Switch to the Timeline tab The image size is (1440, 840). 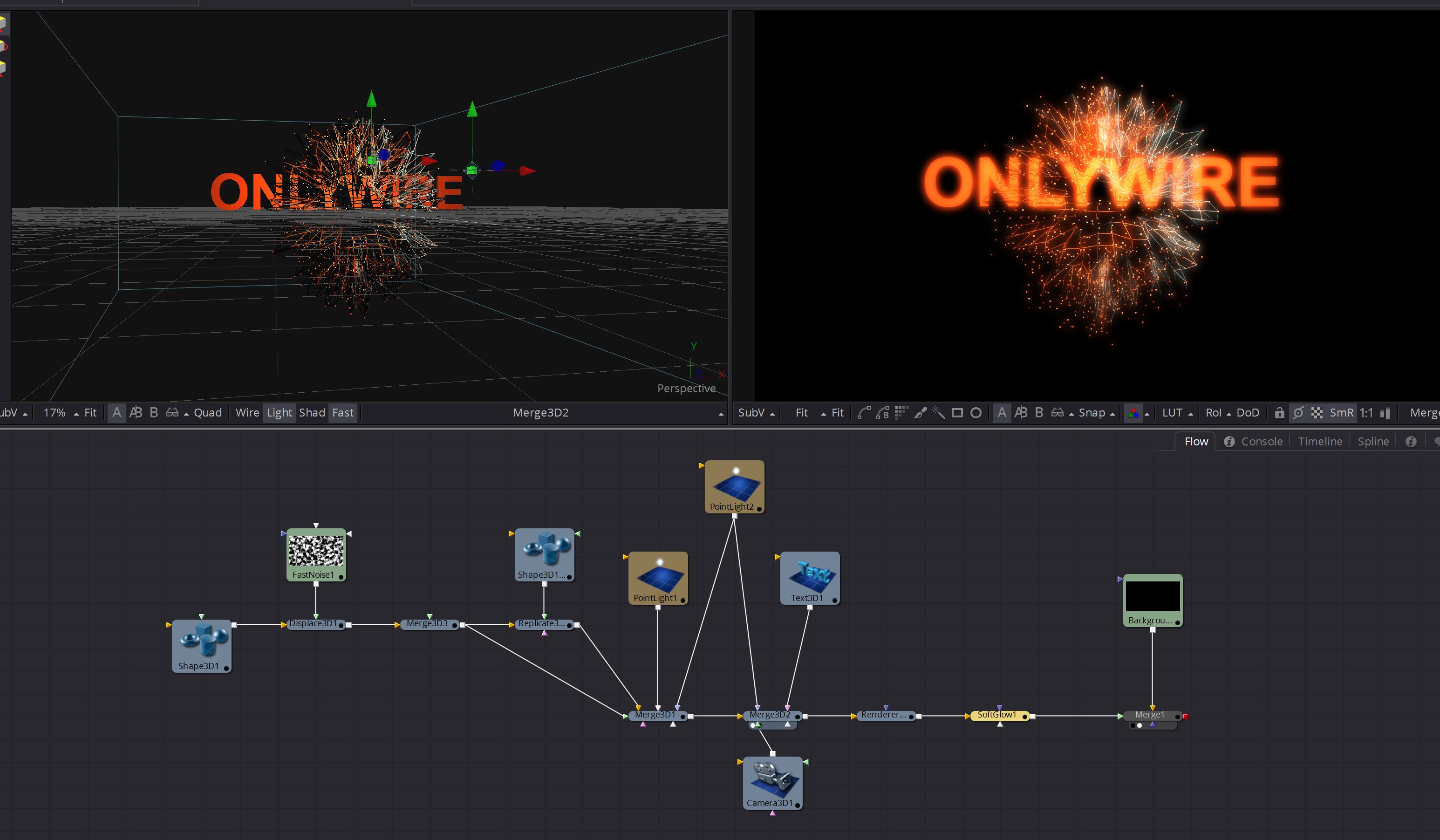click(x=1320, y=441)
